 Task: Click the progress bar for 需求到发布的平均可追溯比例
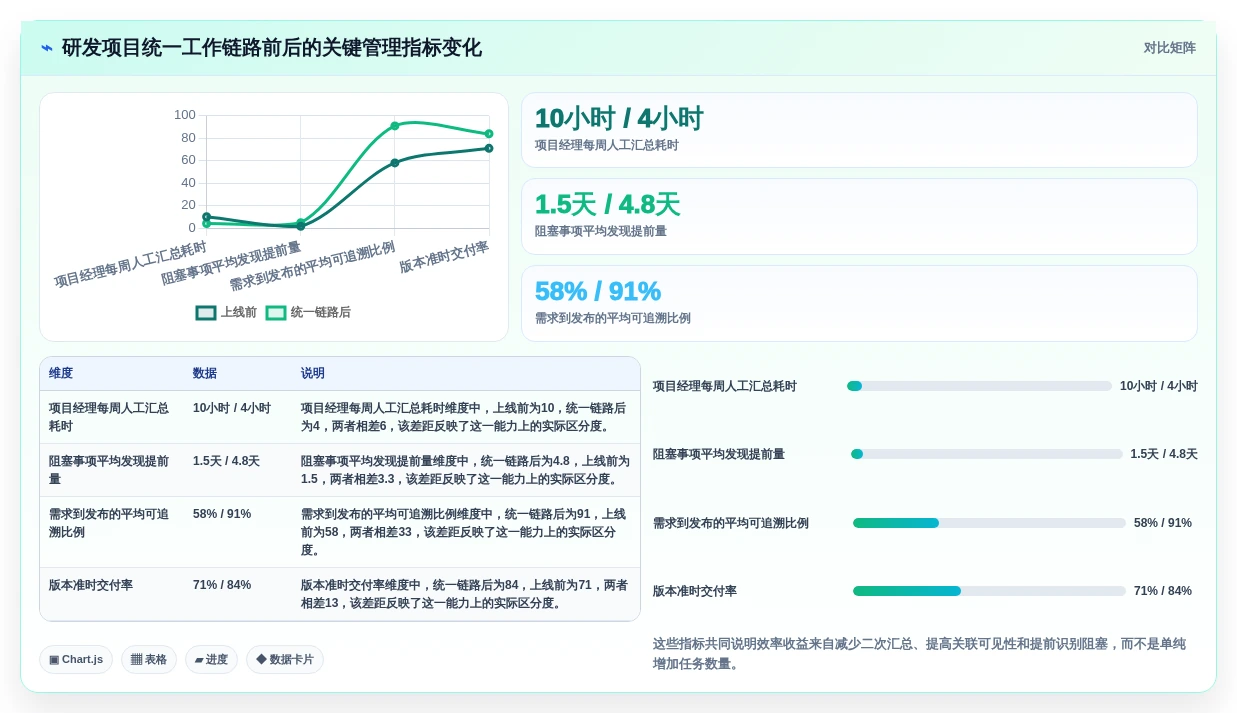(989, 523)
